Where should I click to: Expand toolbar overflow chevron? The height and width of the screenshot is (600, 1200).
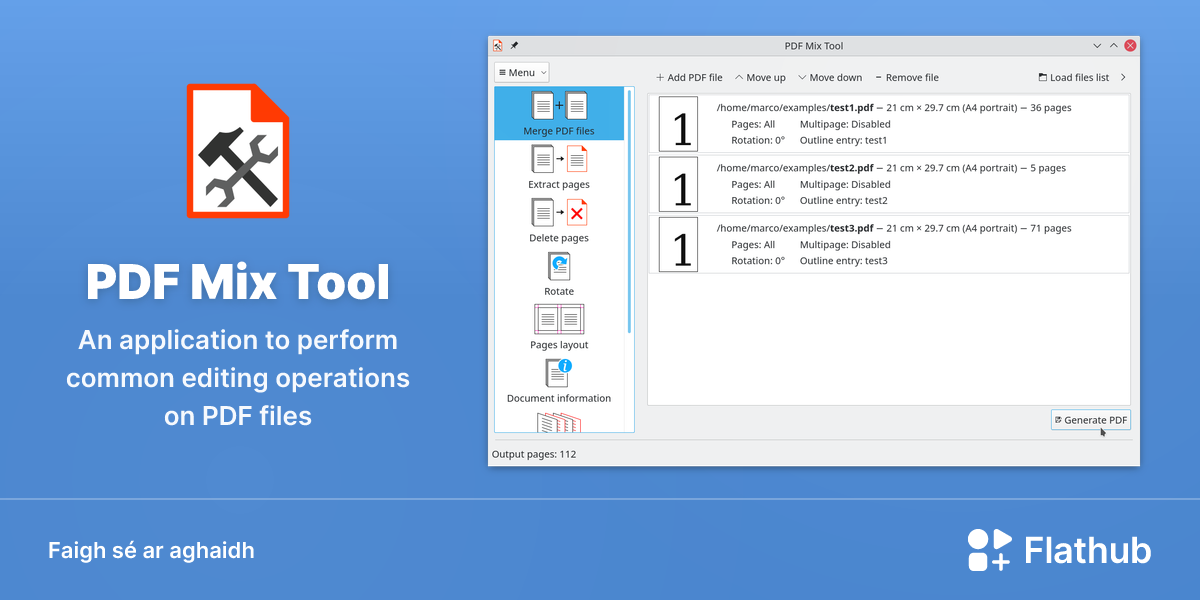(1123, 77)
